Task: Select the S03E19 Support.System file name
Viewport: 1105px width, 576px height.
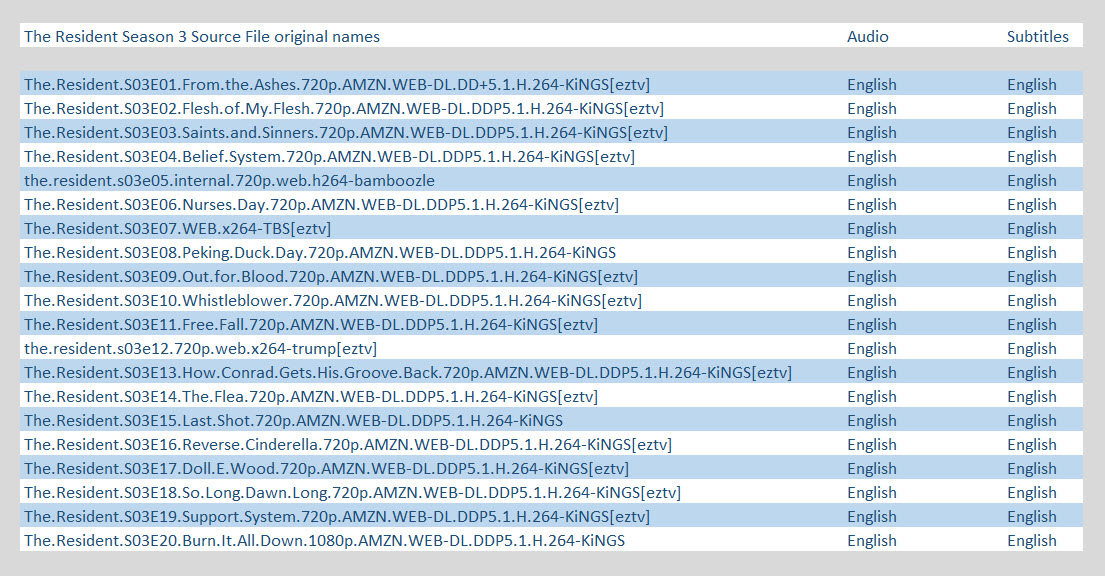Action: [x=337, y=516]
